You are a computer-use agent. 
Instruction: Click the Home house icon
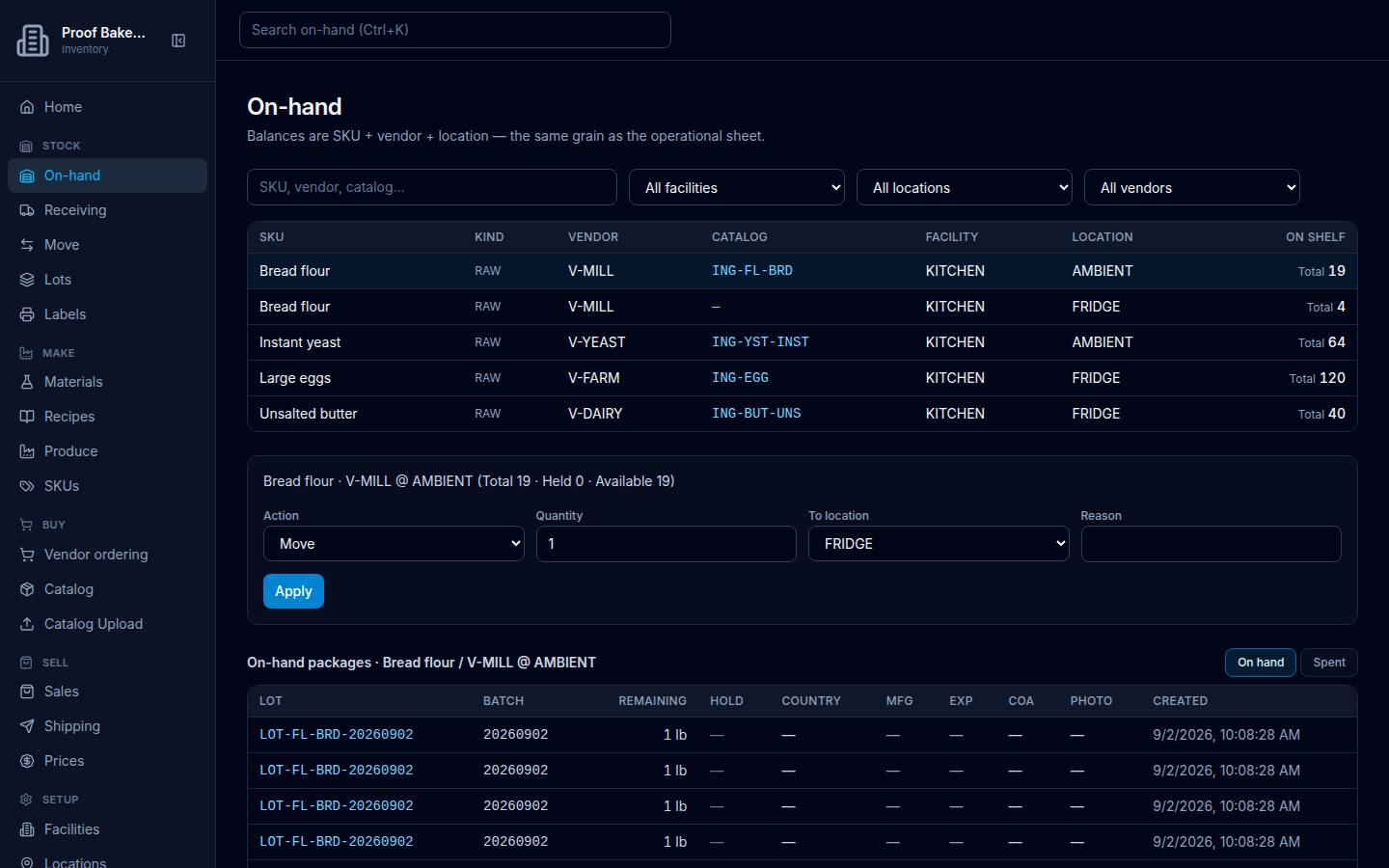point(27,107)
